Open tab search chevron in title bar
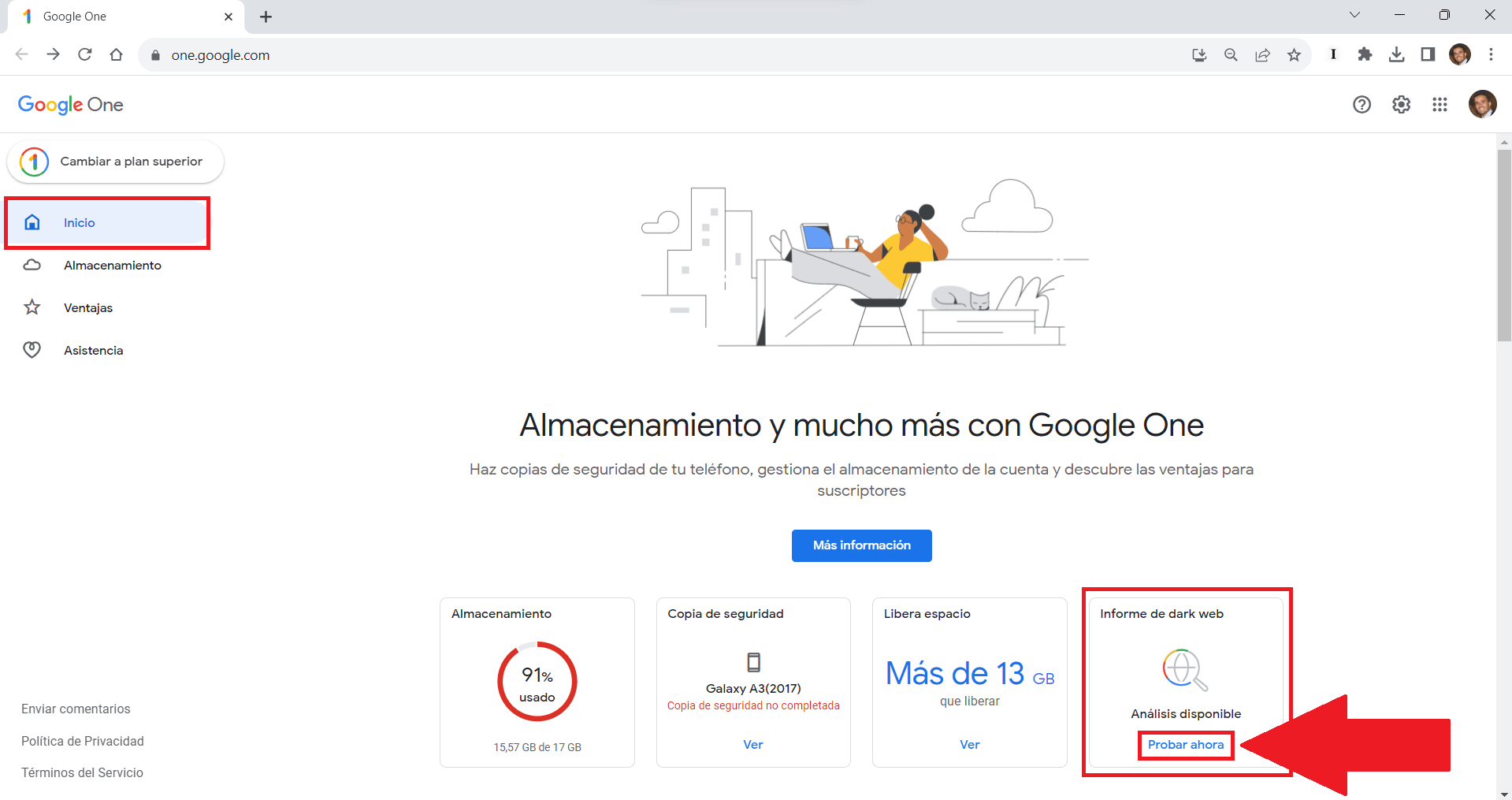 pos(1354,15)
